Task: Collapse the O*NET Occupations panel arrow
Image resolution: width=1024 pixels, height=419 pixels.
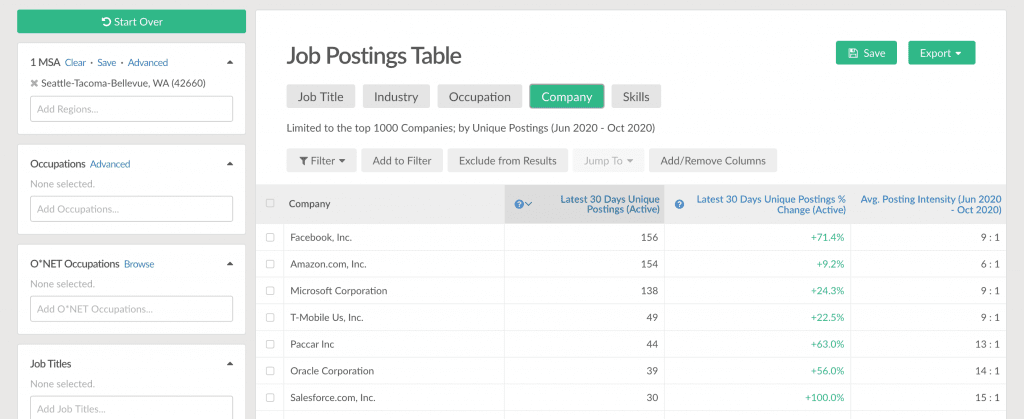Action: [229, 264]
